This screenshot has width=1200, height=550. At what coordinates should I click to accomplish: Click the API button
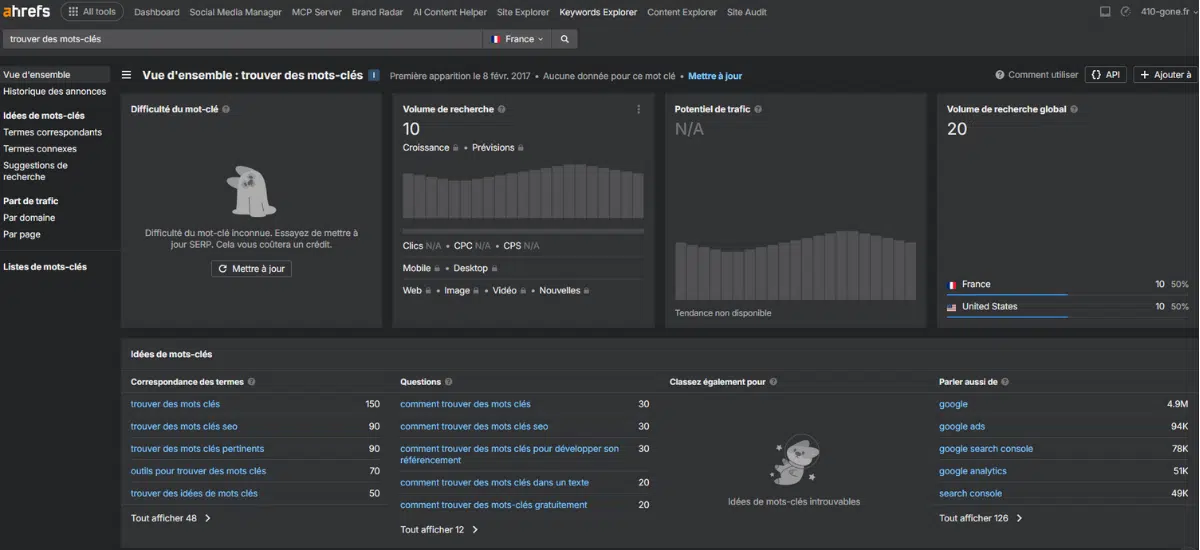(1105, 75)
